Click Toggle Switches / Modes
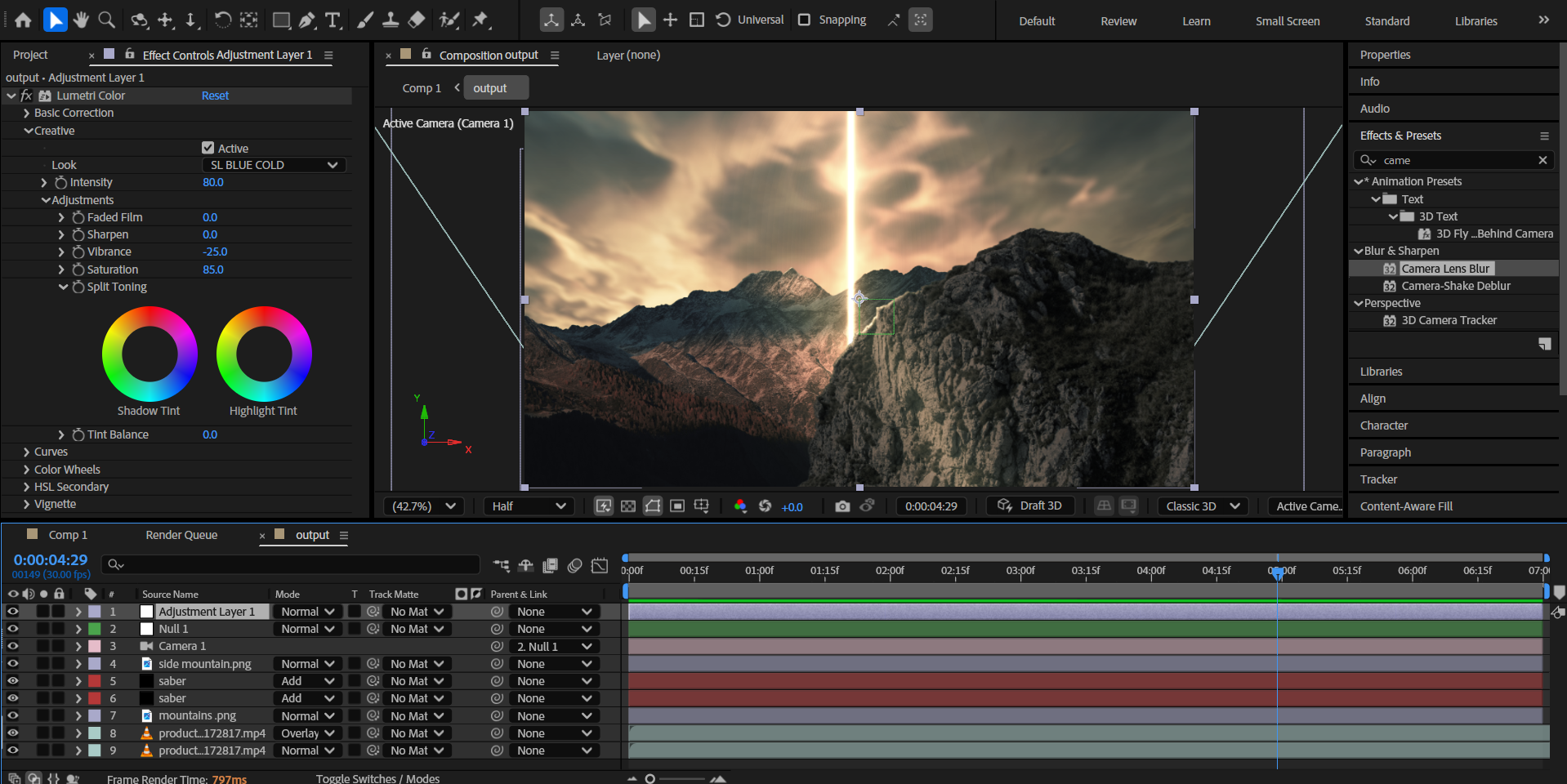The width and height of the screenshot is (1567, 784). click(377, 778)
